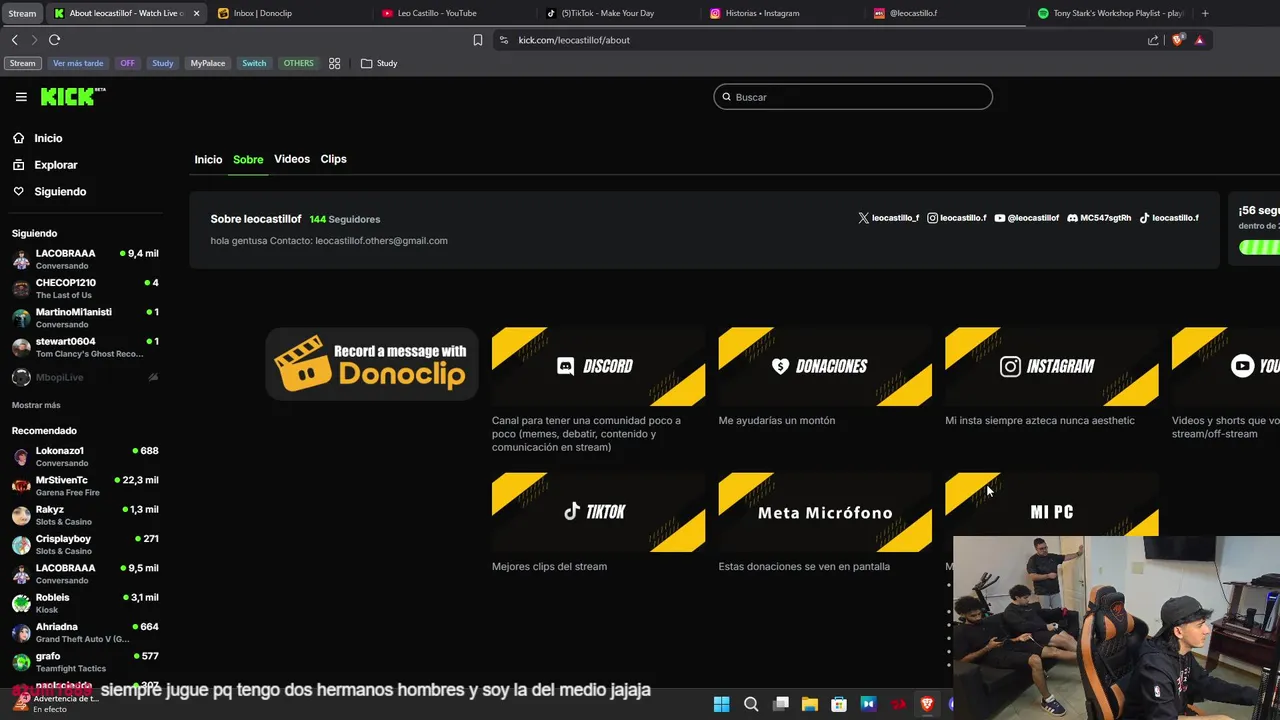This screenshot has height=720, width=1280.
Task: Switch to the Clips channel tab
Action: tap(333, 159)
